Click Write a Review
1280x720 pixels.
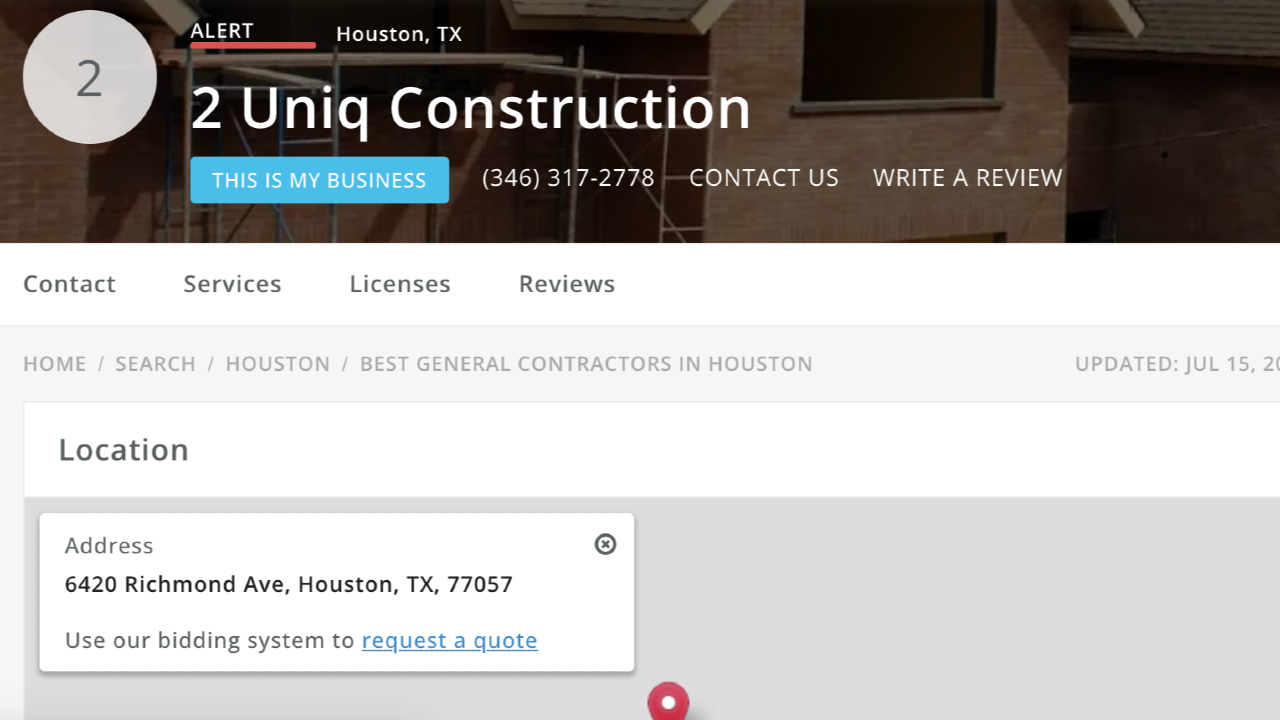(x=968, y=178)
